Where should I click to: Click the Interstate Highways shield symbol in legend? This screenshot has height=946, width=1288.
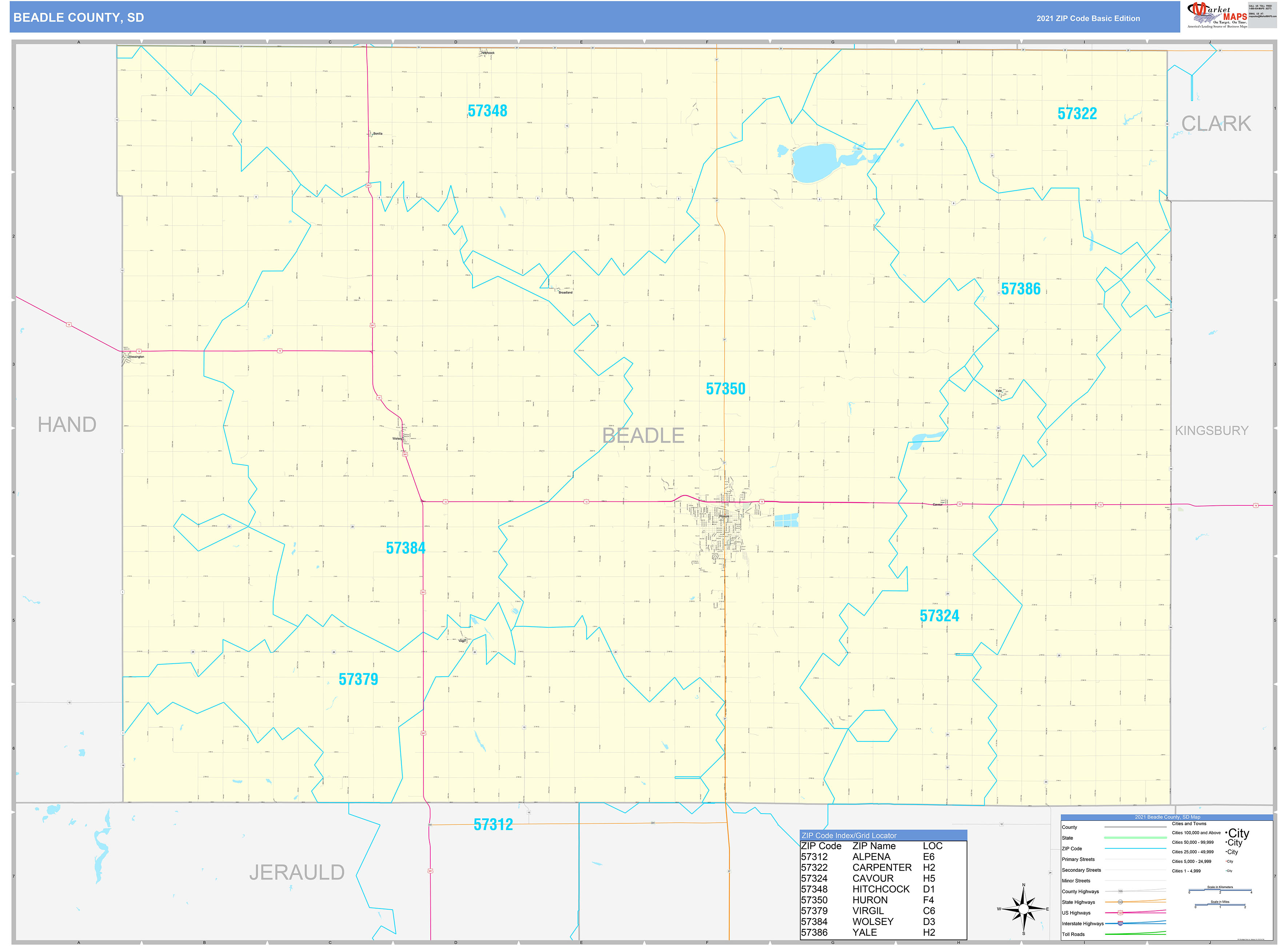tap(1120, 924)
